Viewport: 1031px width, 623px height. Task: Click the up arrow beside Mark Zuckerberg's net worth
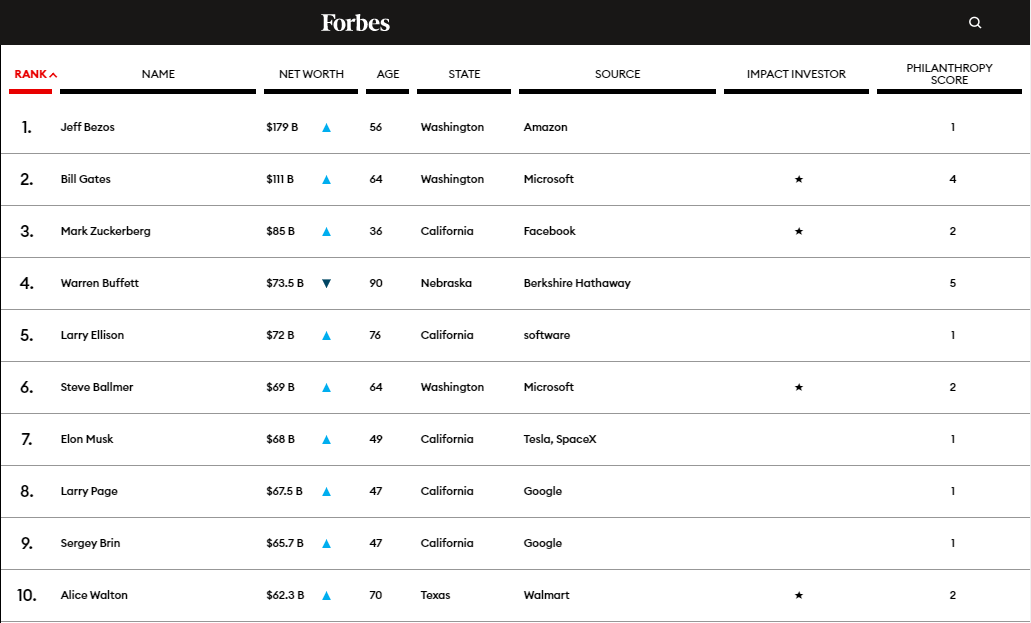[326, 232]
